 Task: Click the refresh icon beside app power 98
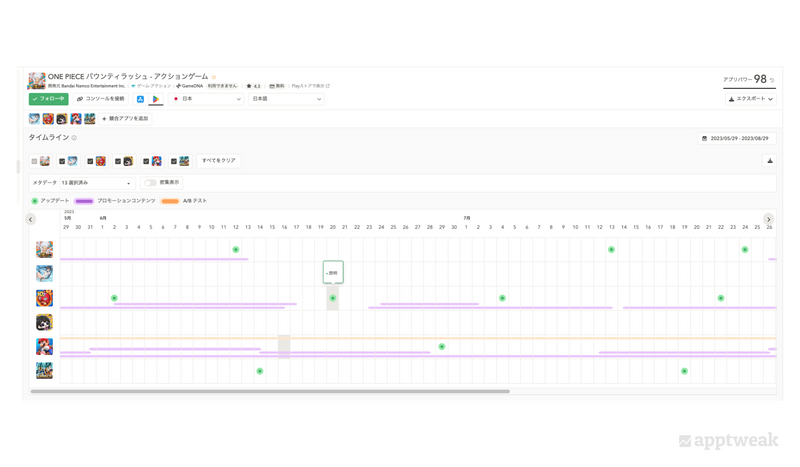click(x=772, y=80)
